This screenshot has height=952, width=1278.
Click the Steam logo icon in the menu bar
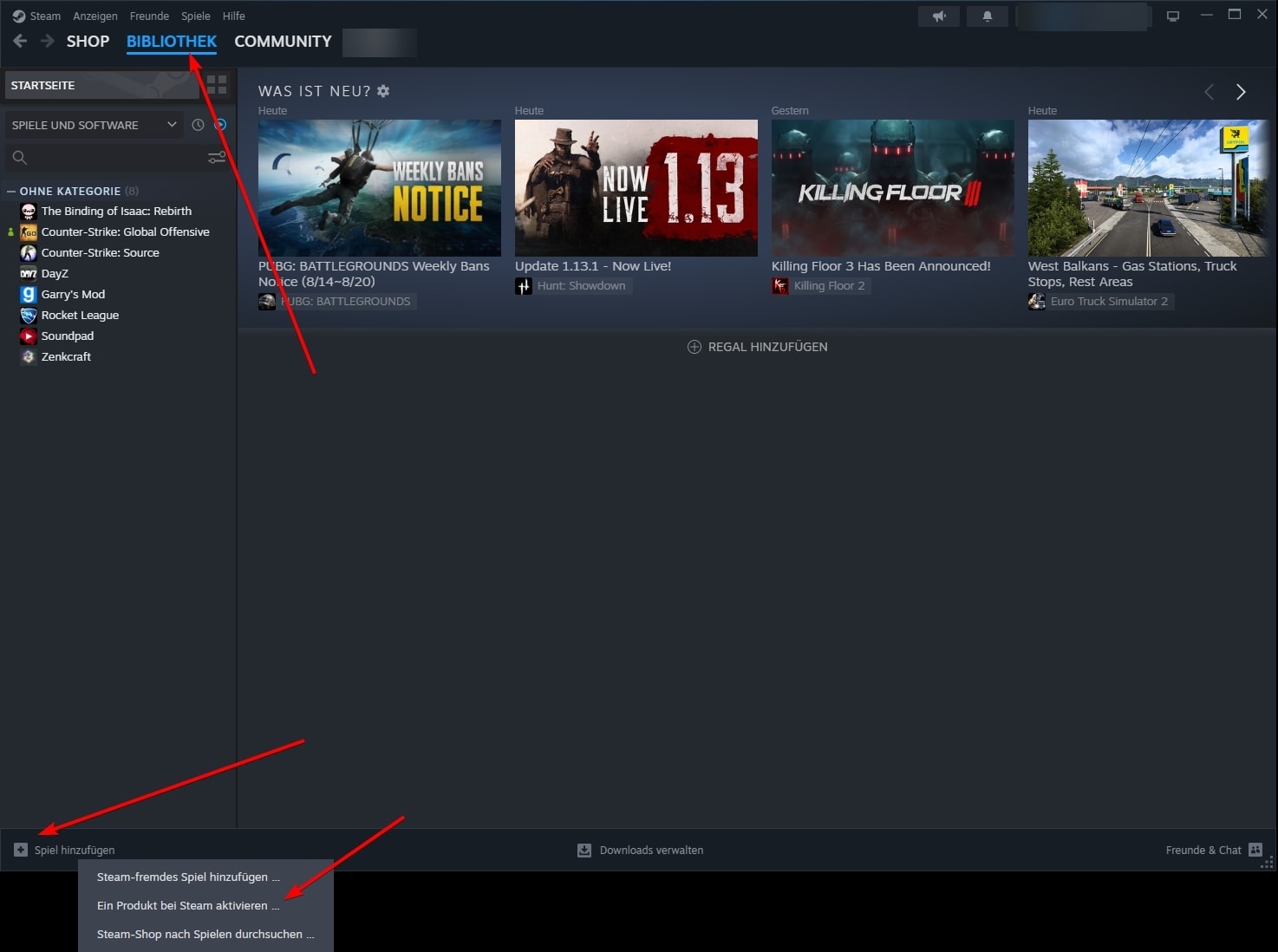pos(18,16)
